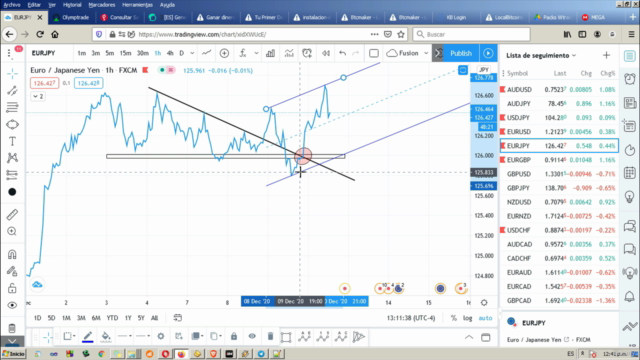Screen dimensions: 640x360
Task: Toggle the log scale option
Action: point(467,318)
